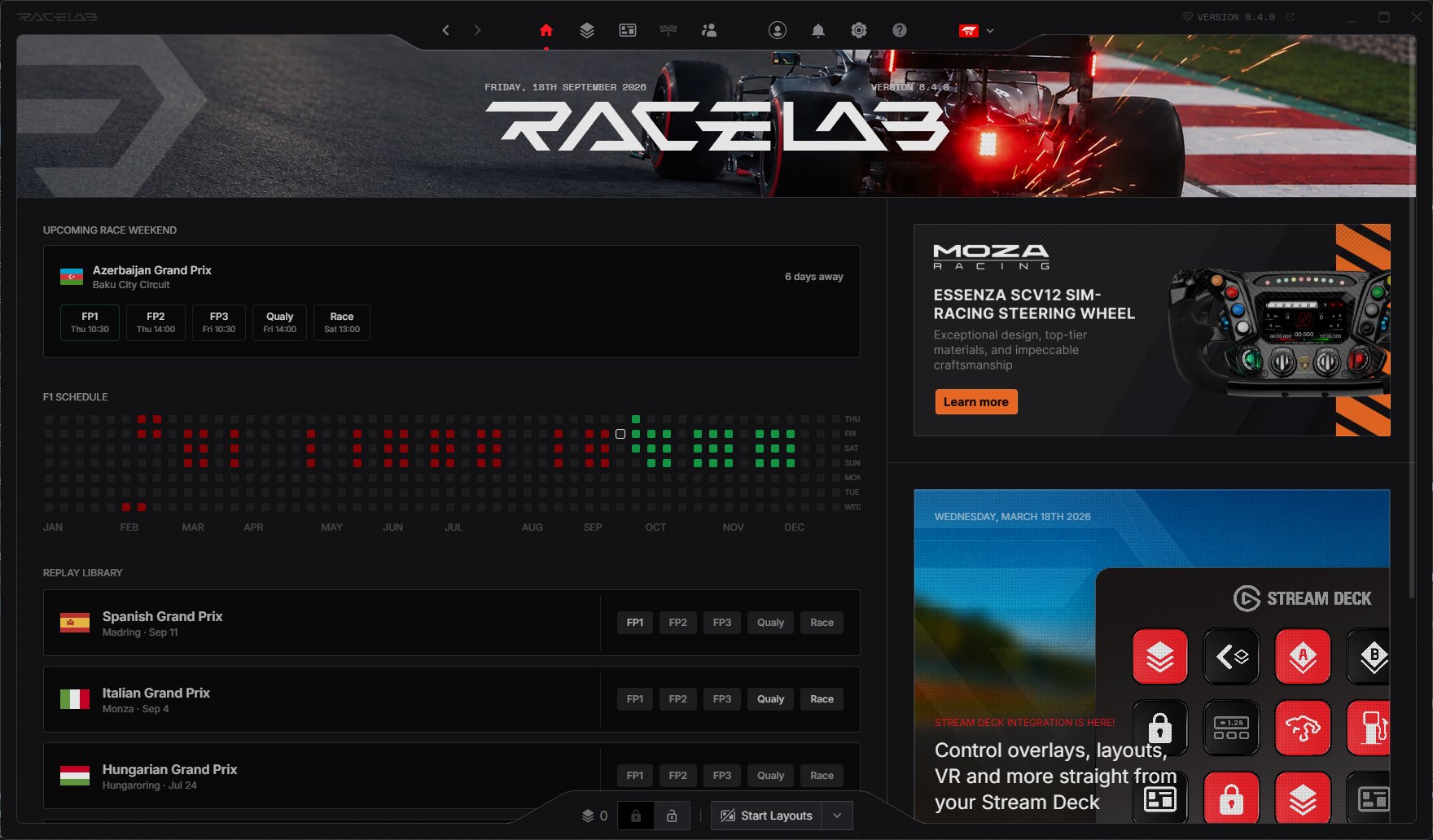Click the Italian flag icon
This screenshot has width=1433, height=840.
[75, 699]
